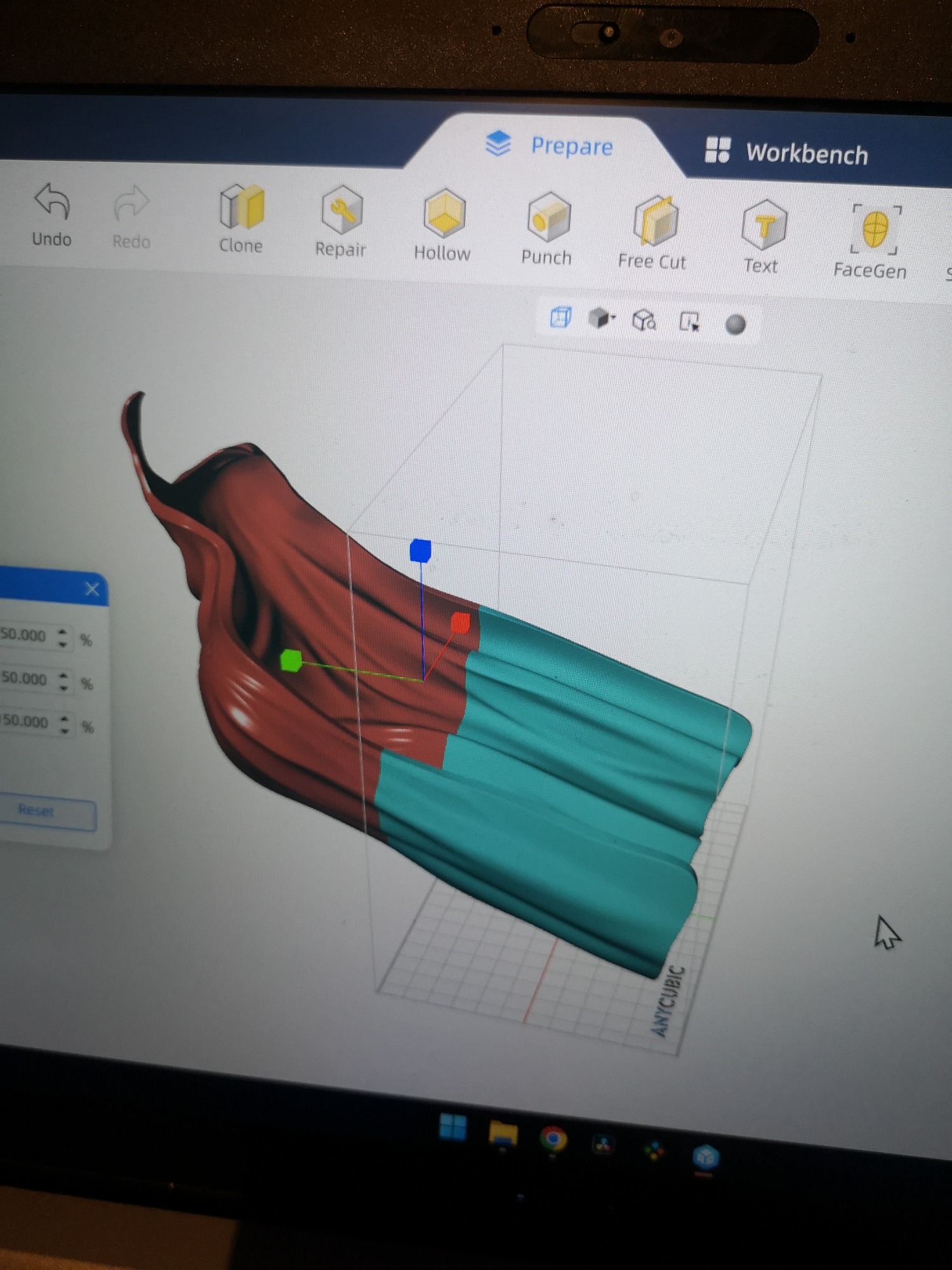Switch to the Workbench tab
The image size is (952, 1270).
tap(787, 153)
